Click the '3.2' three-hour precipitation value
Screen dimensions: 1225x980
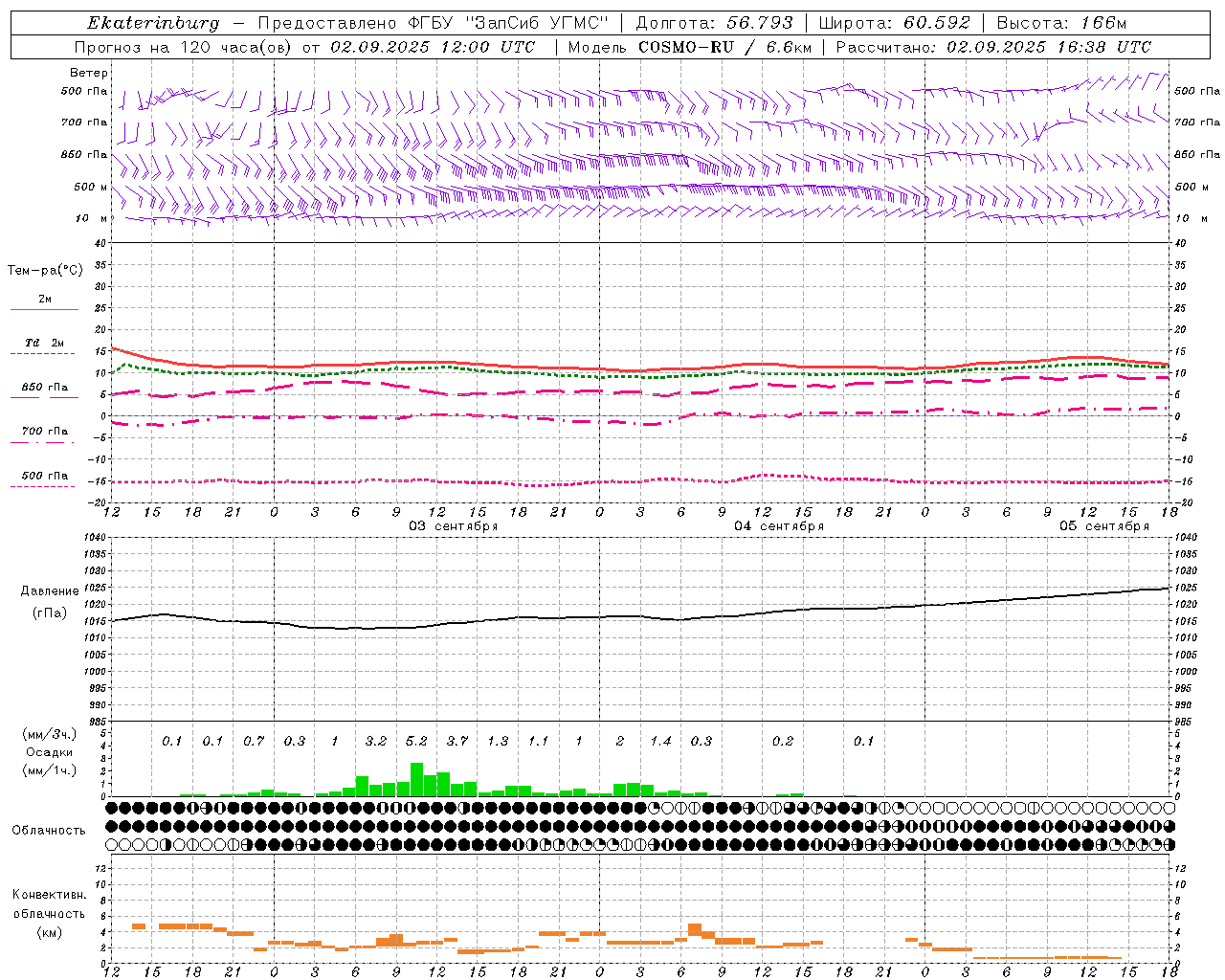coord(375,742)
